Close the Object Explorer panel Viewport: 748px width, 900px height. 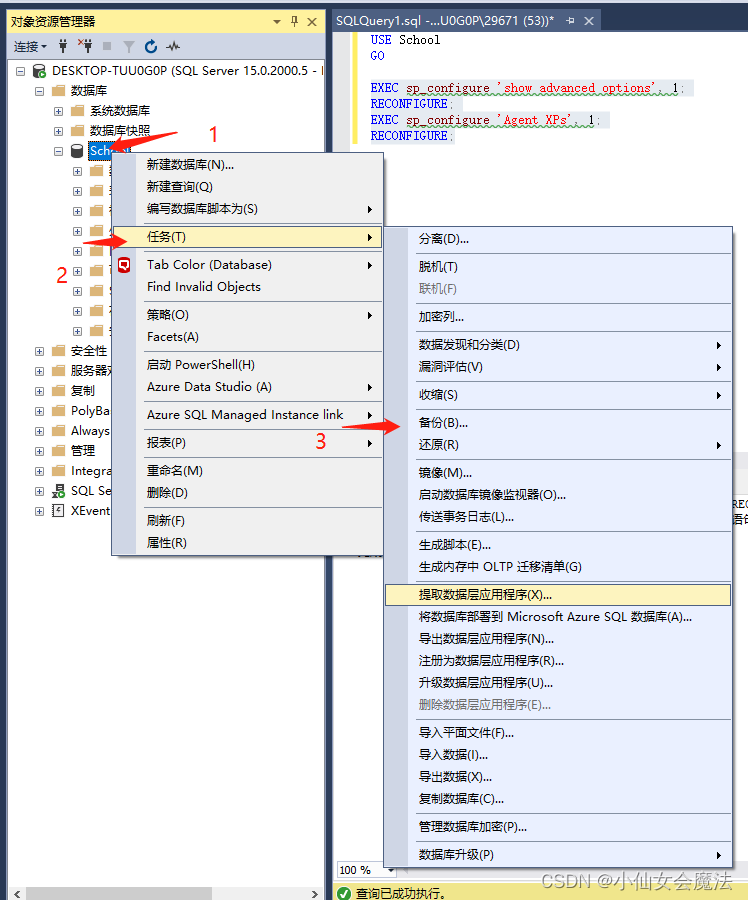pyautogui.click(x=312, y=22)
